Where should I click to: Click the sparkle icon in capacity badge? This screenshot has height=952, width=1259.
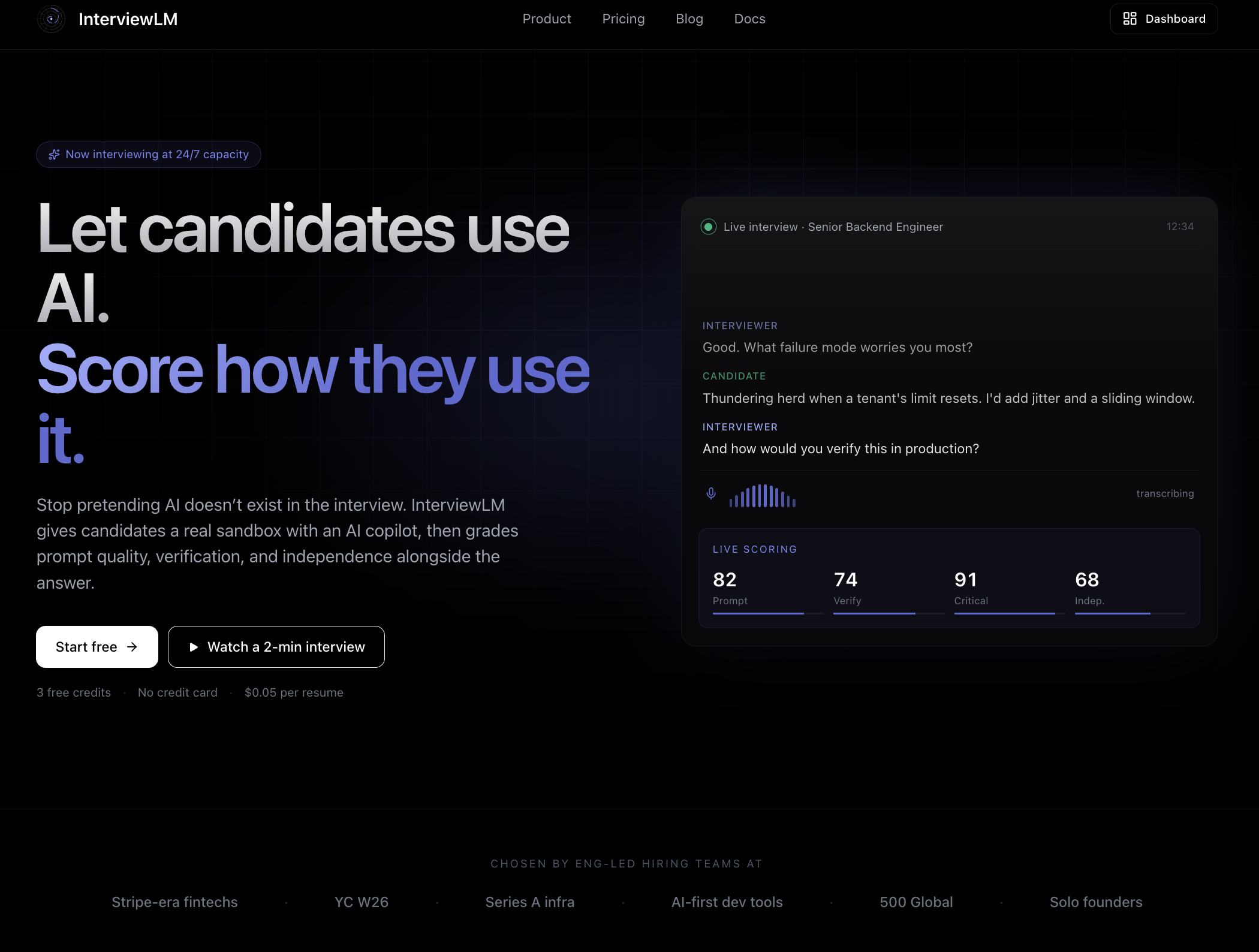55,155
